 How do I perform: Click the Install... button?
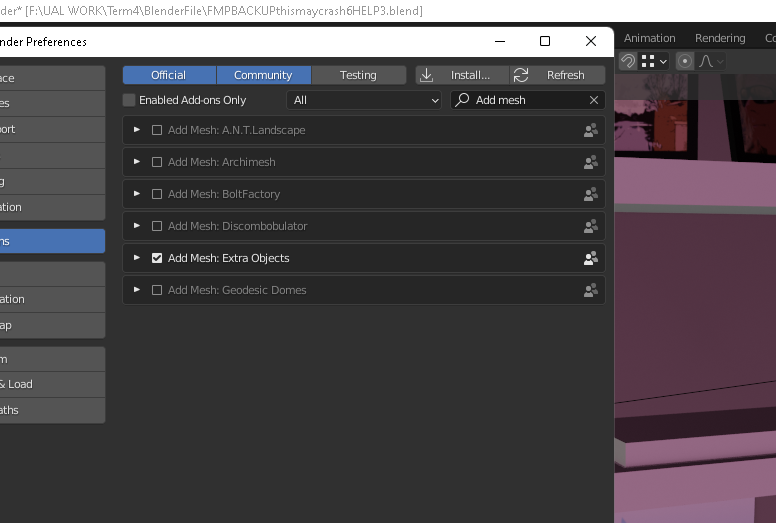pyautogui.click(x=461, y=75)
